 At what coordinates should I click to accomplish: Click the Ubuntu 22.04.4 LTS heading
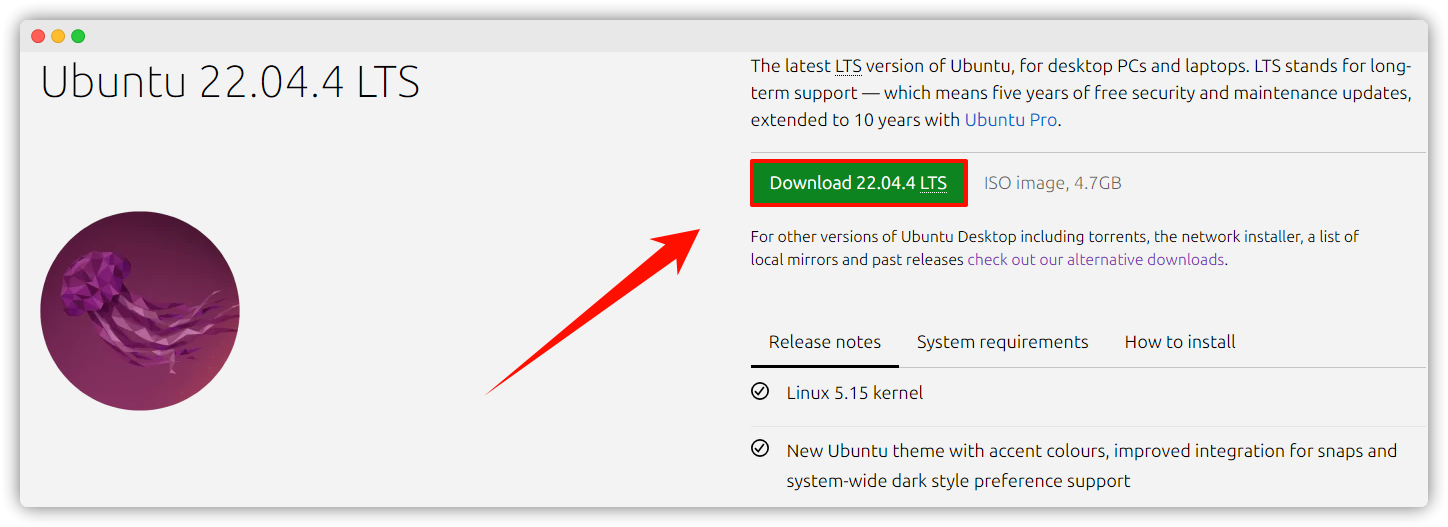(230, 82)
